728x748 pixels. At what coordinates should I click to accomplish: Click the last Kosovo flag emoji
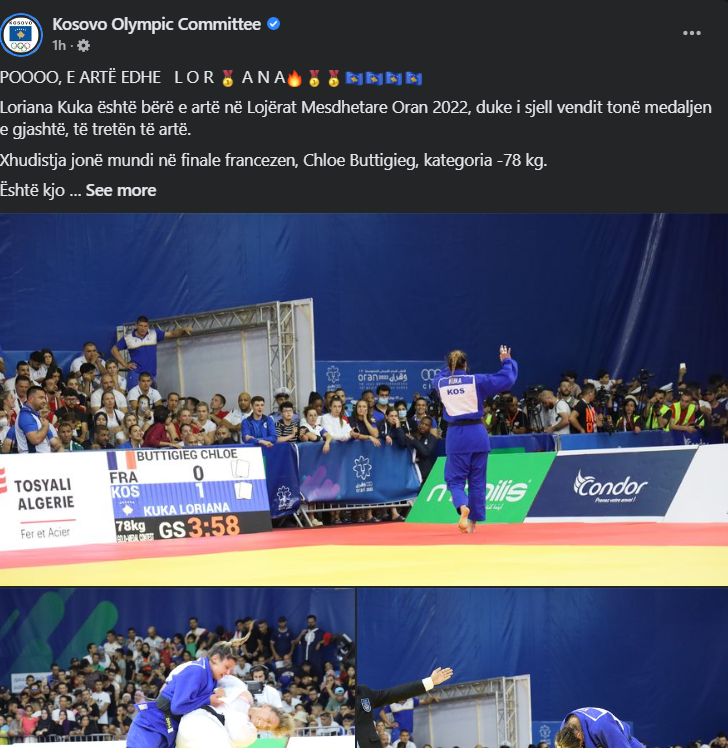pyautogui.click(x=413, y=78)
